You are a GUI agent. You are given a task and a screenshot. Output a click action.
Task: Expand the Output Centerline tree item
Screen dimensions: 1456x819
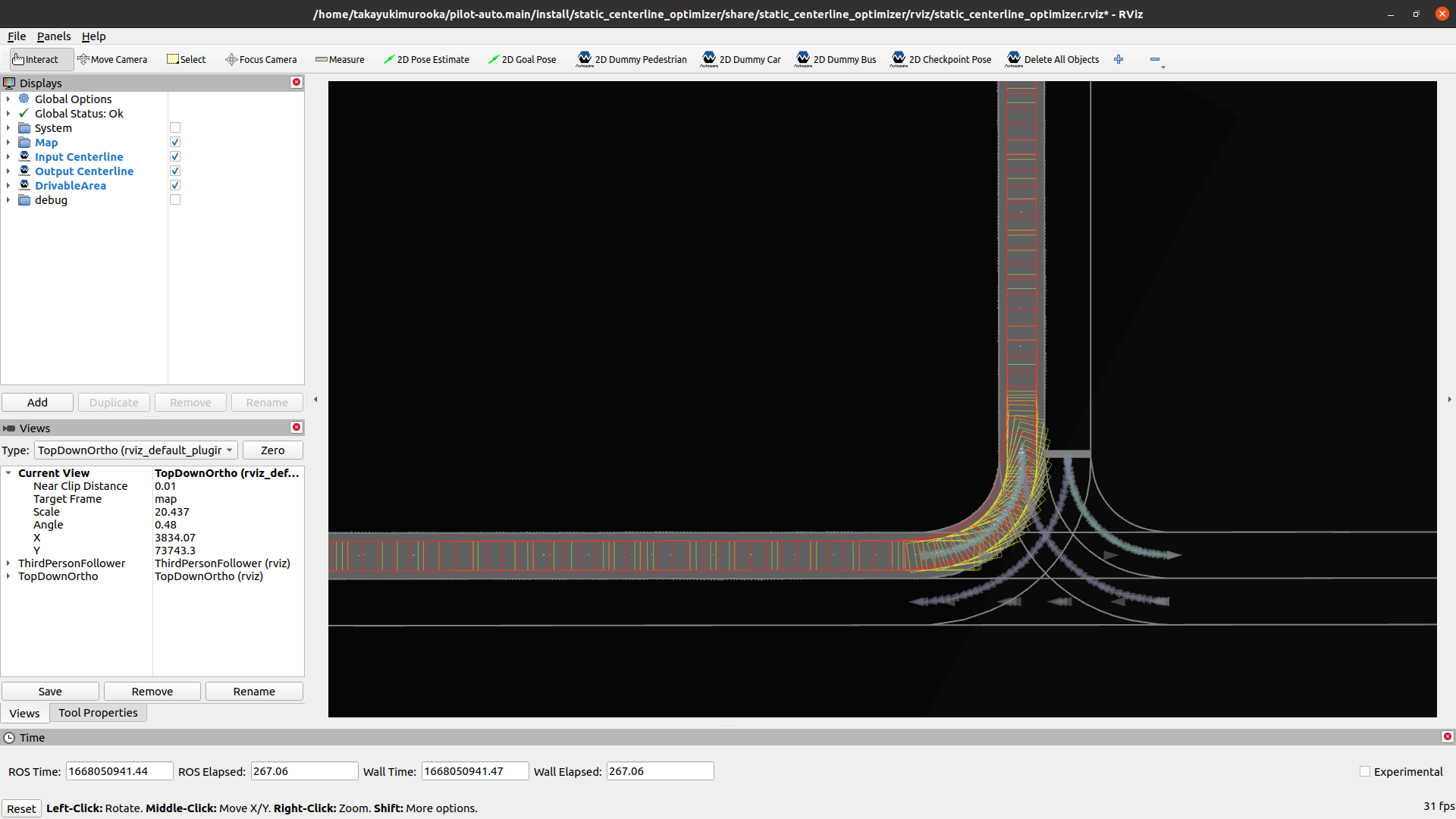pyautogui.click(x=8, y=171)
